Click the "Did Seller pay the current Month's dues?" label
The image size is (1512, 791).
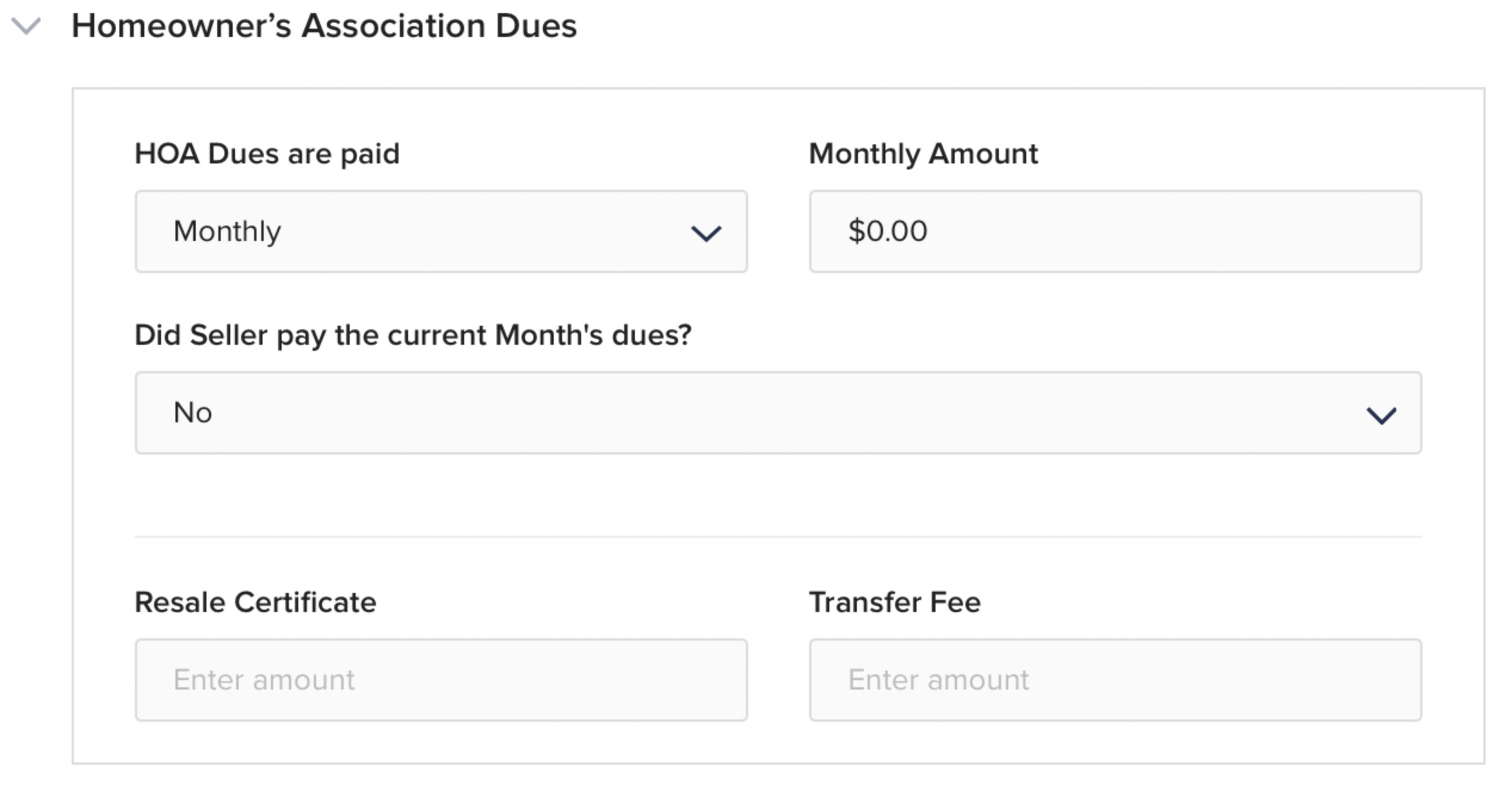[x=413, y=335]
